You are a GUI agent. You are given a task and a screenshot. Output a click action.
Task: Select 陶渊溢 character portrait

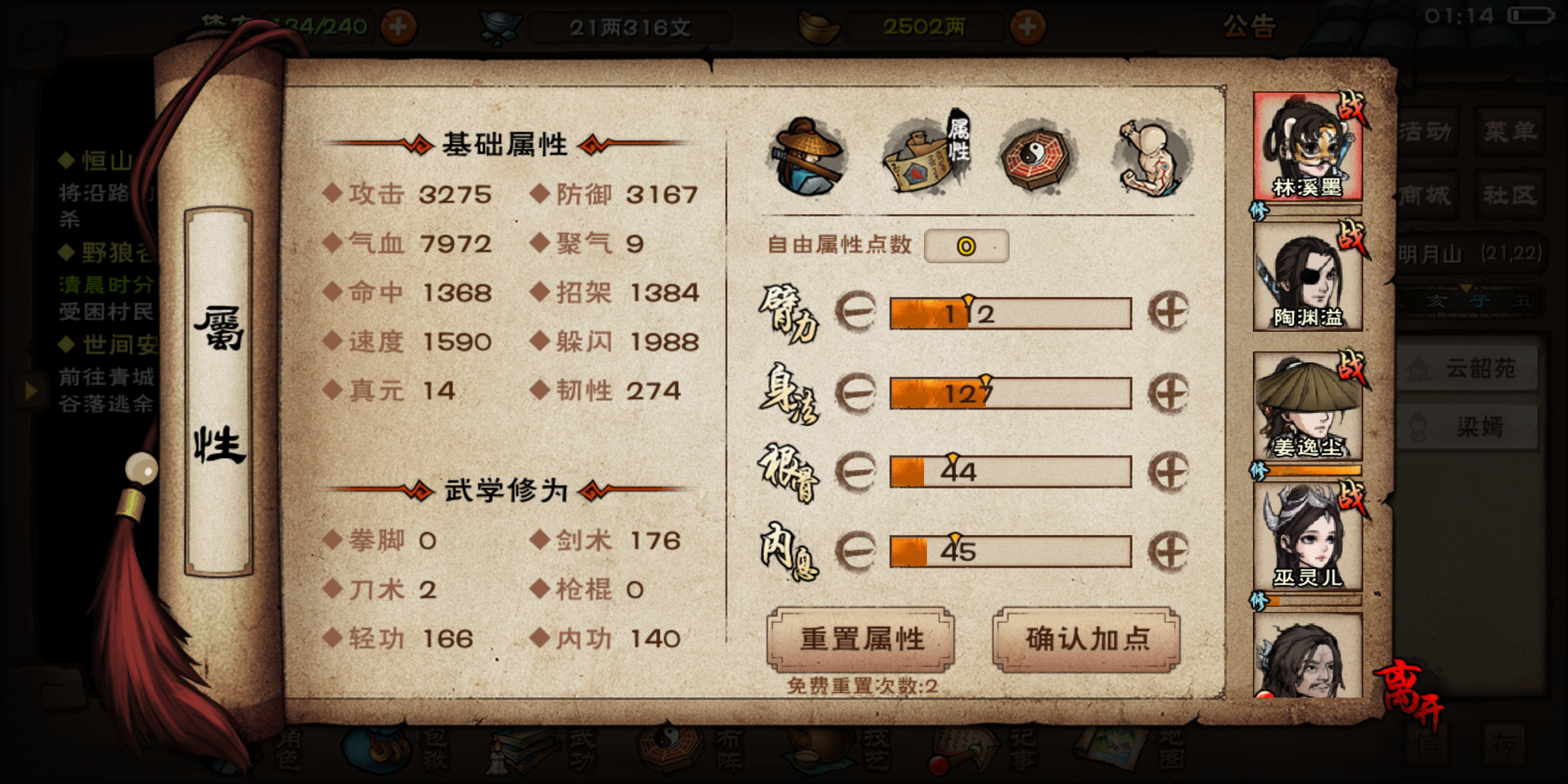(x=1307, y=277)
